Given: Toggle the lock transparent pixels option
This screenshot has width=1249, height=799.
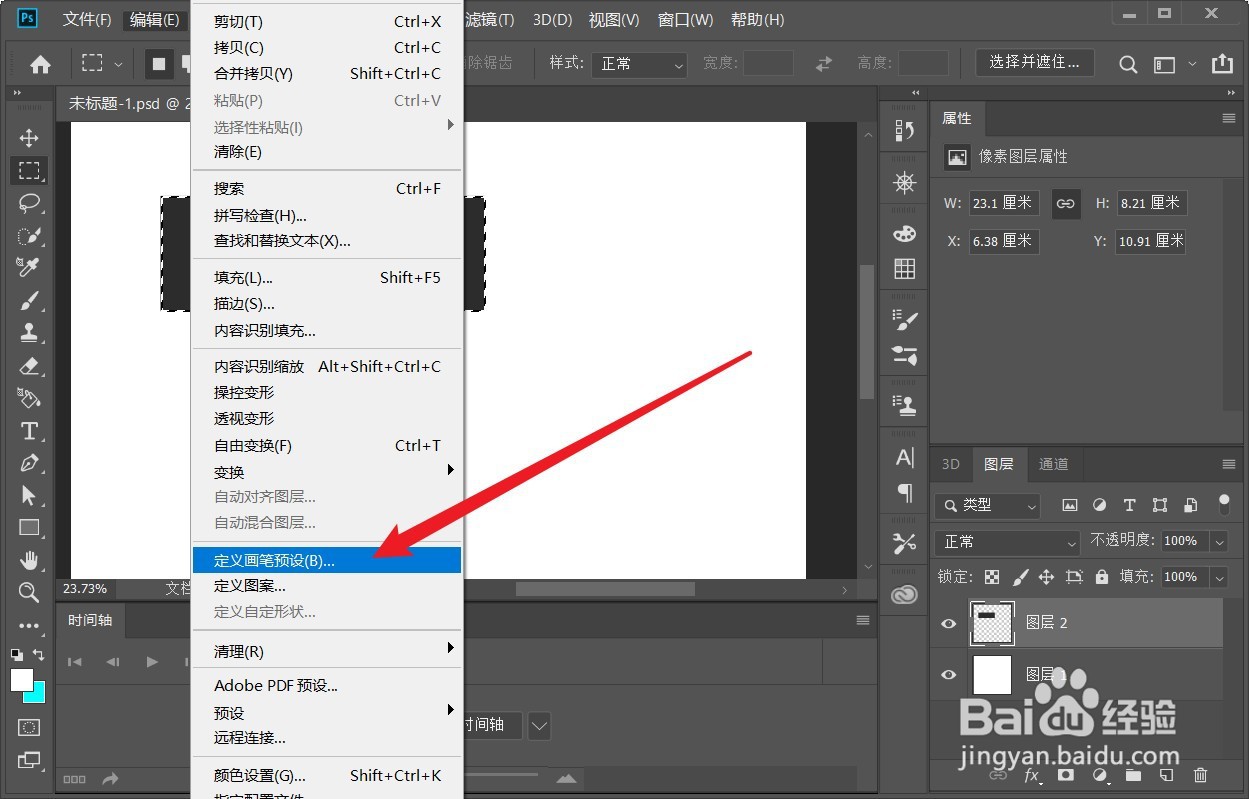Looking at the screenshot, I should [x=992, y=577].
